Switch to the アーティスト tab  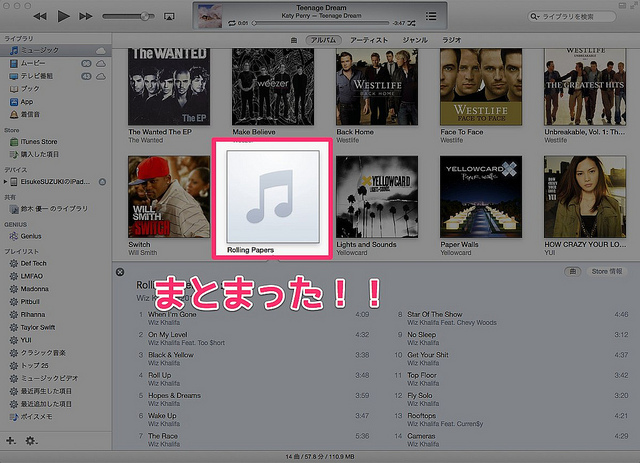coord(369,40)
